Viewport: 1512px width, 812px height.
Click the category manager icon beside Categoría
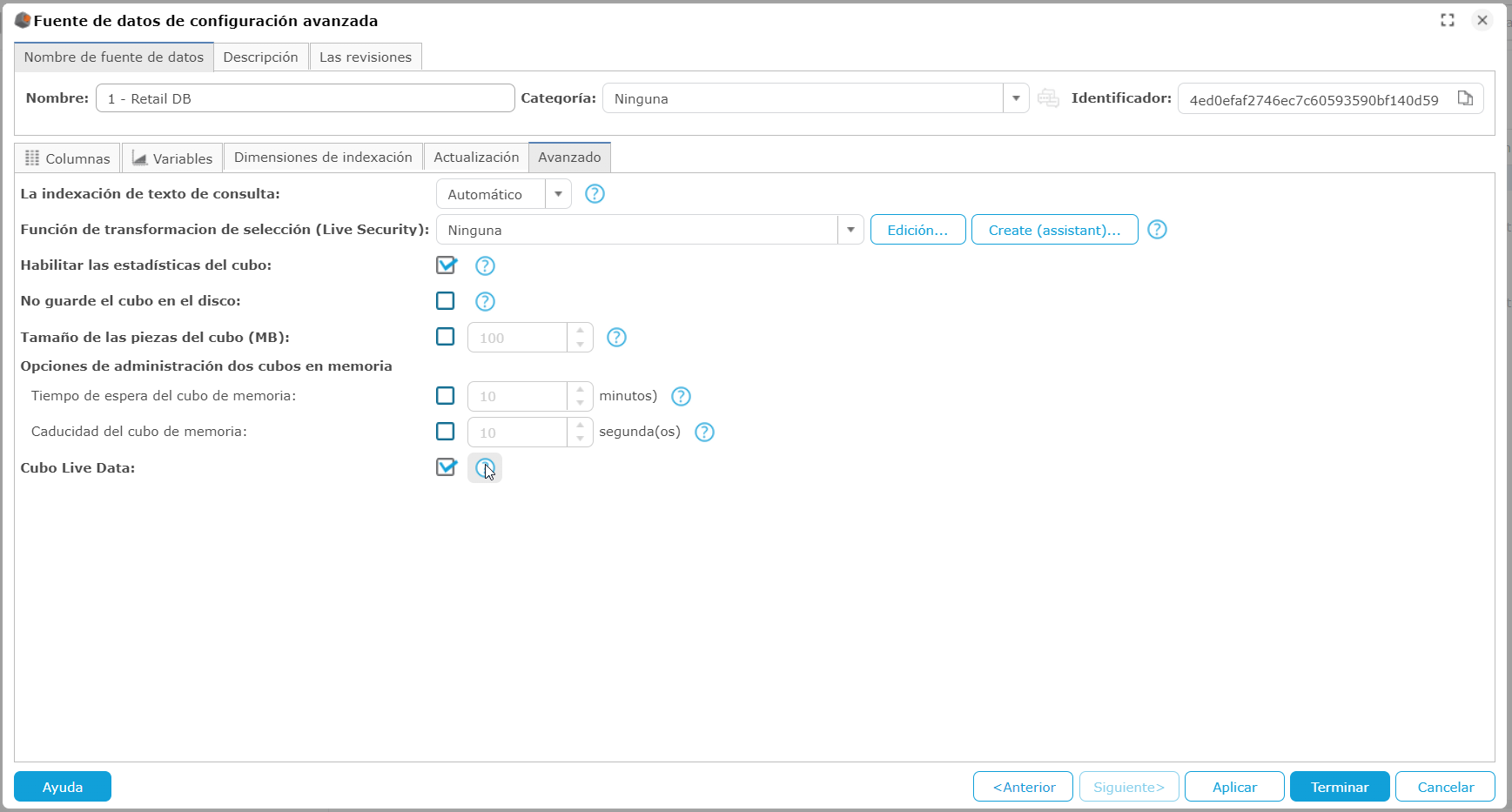tap(1049, 98)
